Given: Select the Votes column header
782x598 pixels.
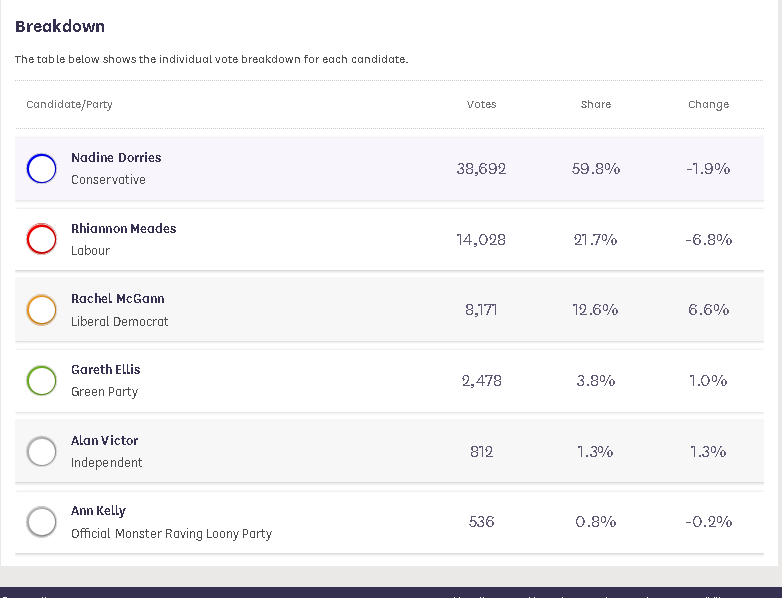Looking at the screenshot, I should [481, 104].
